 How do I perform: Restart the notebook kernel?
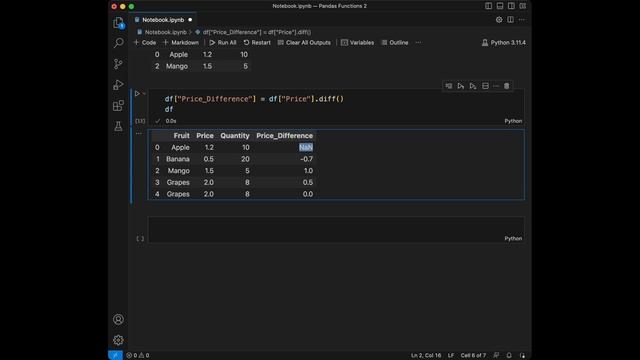click(x=257, y=42)
